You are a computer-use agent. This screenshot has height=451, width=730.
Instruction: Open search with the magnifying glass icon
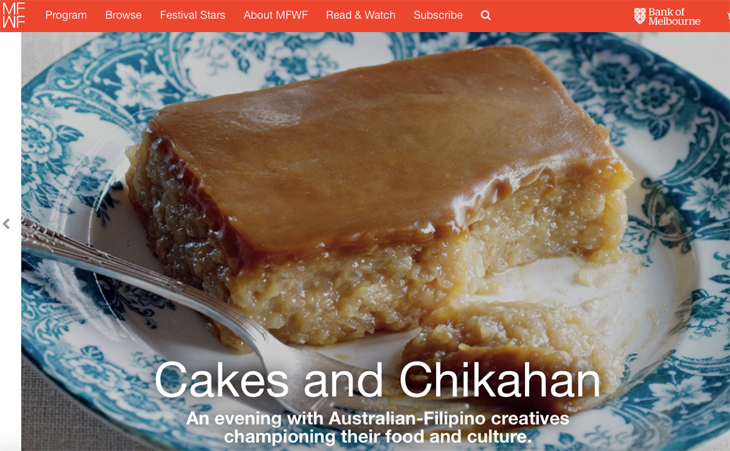[486, 15]
